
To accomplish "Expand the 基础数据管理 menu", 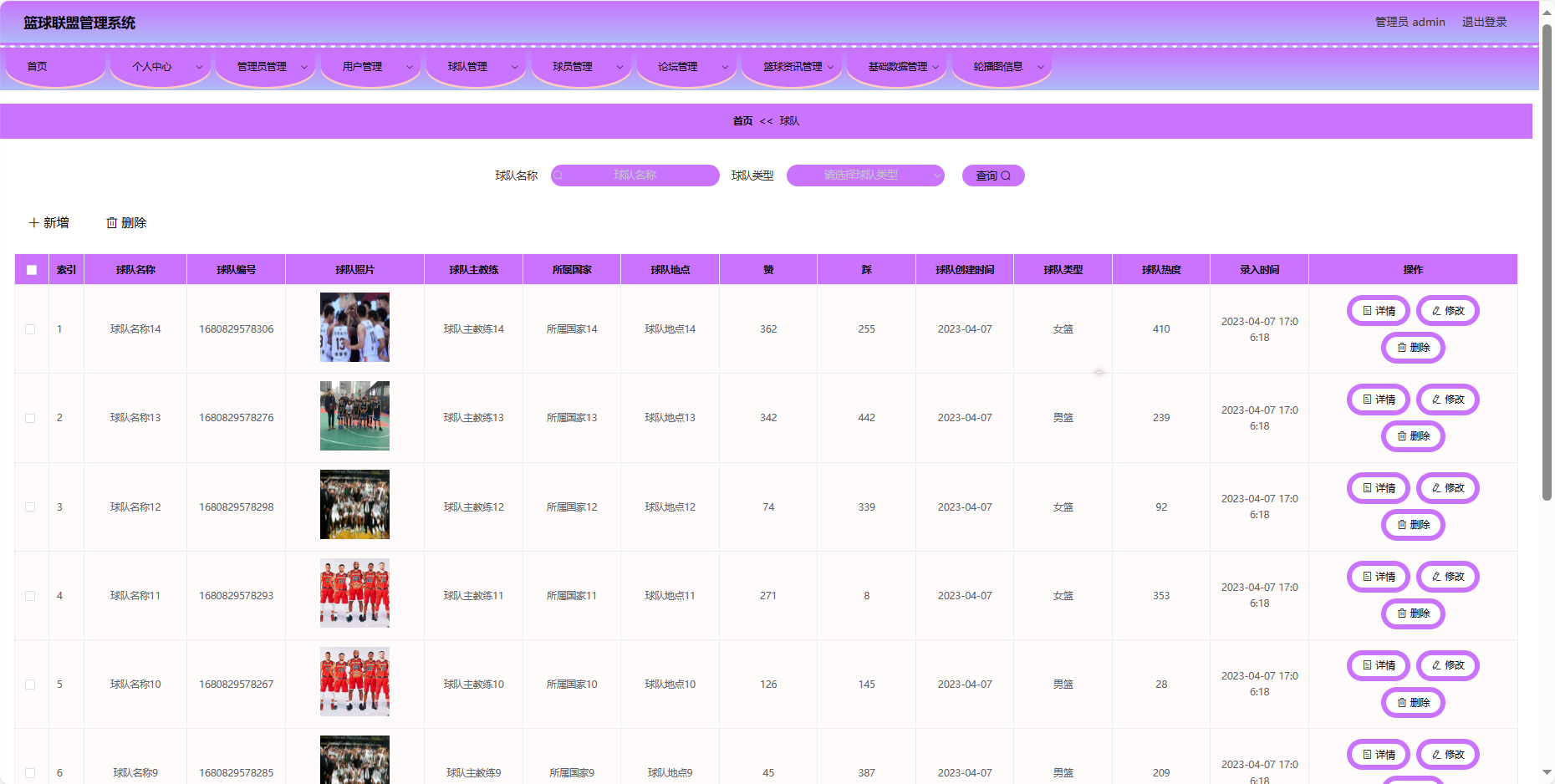I will coord(897,67).
